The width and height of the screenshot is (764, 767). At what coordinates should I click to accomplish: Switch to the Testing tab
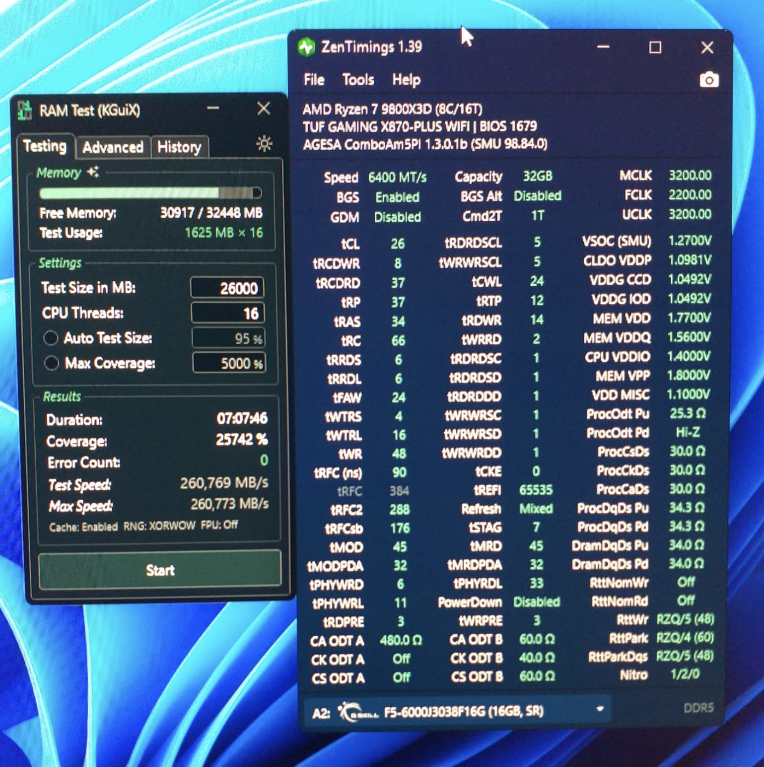coord(45,146)
